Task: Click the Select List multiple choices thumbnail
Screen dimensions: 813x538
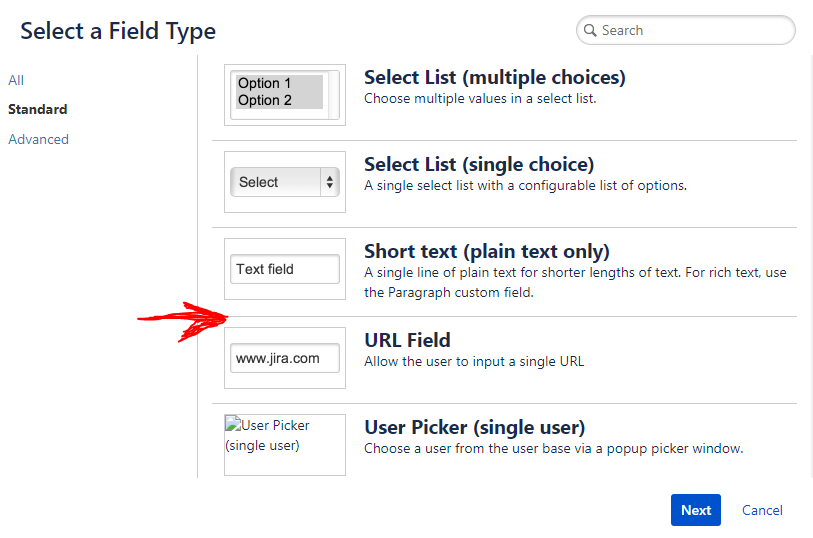Action: (x=285, y=94)
